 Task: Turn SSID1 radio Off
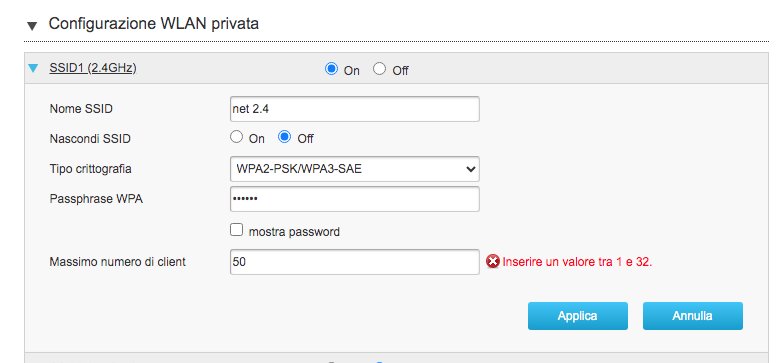(x=380, y=69)
